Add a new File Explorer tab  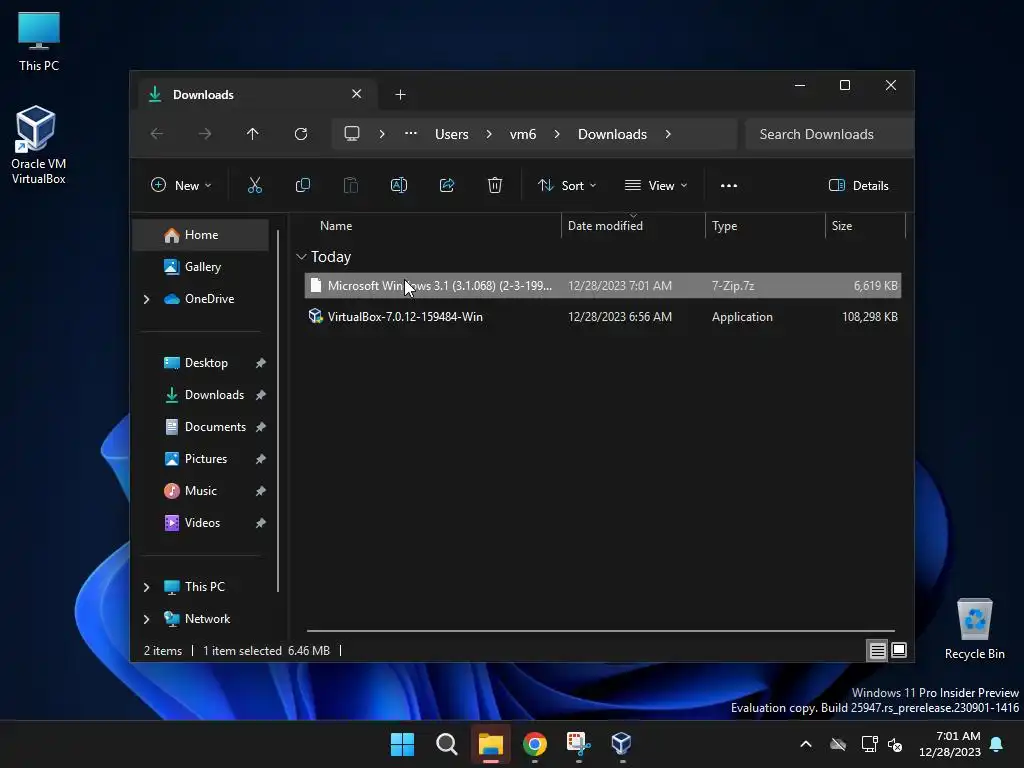[400, 95]
